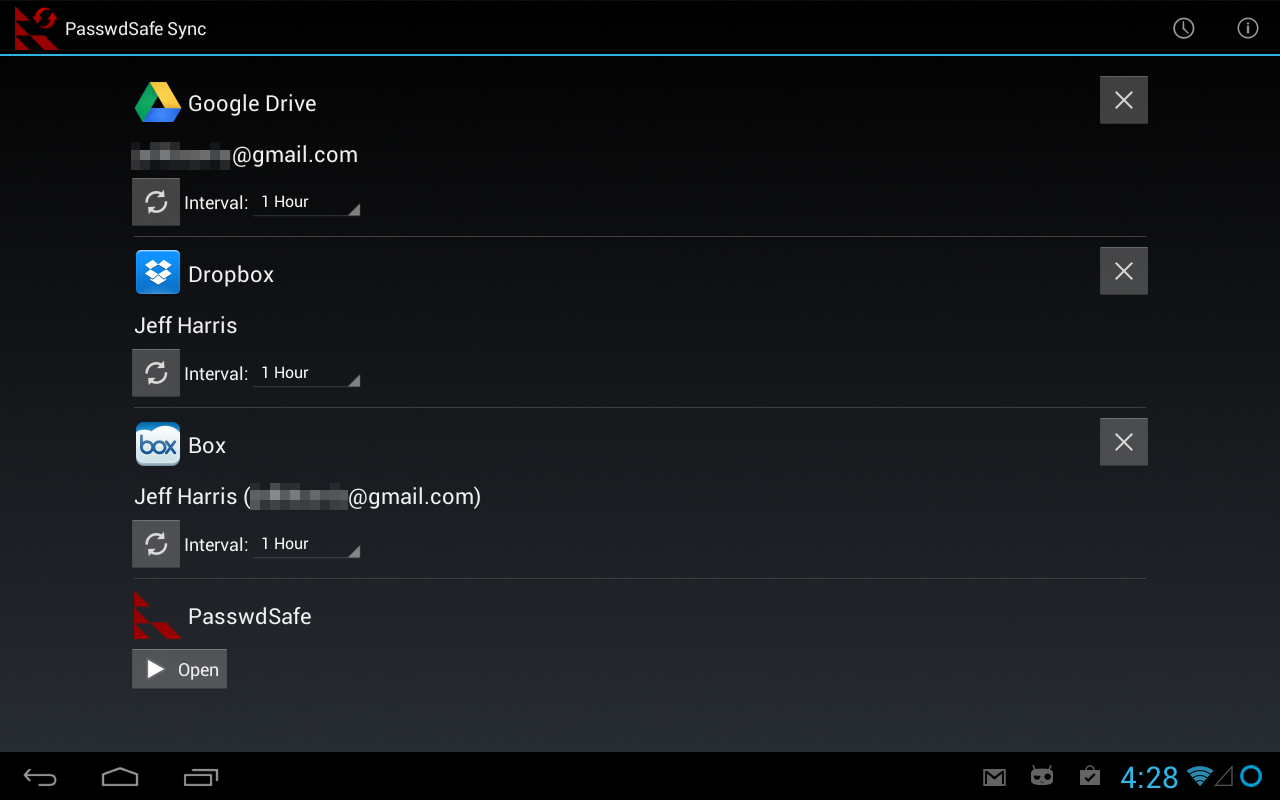This screenshot has height=800, width=1280.
Task: Remove the Dropbox account
Action: pyautogui.click(x=1124, y=271)
